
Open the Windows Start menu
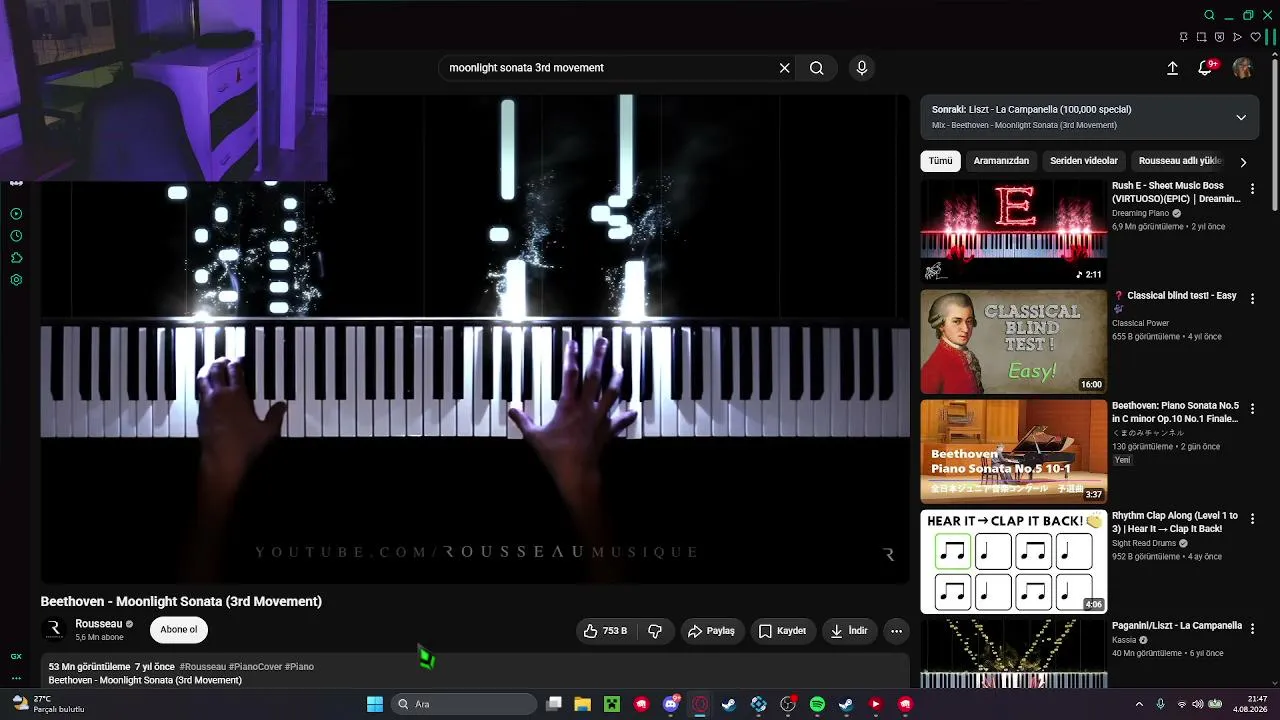coord(375,704)
